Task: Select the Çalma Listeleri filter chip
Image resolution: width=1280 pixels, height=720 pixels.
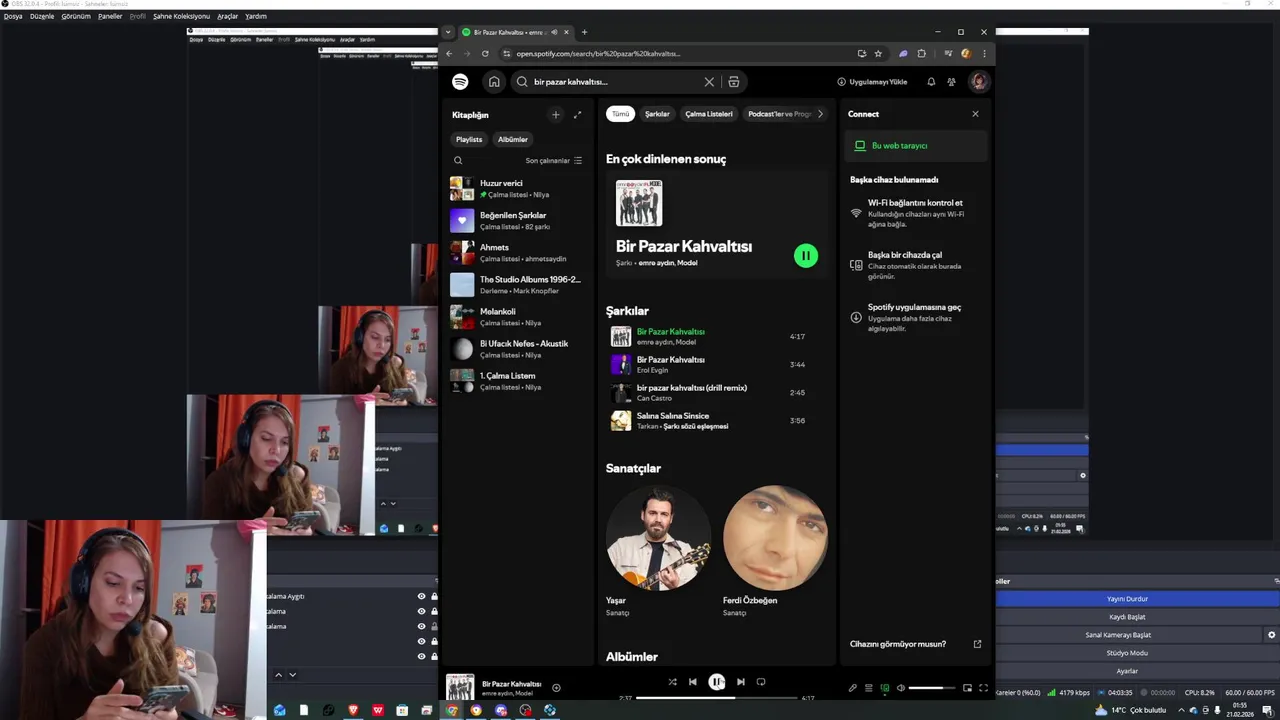Action: click(x=709, y=114)
